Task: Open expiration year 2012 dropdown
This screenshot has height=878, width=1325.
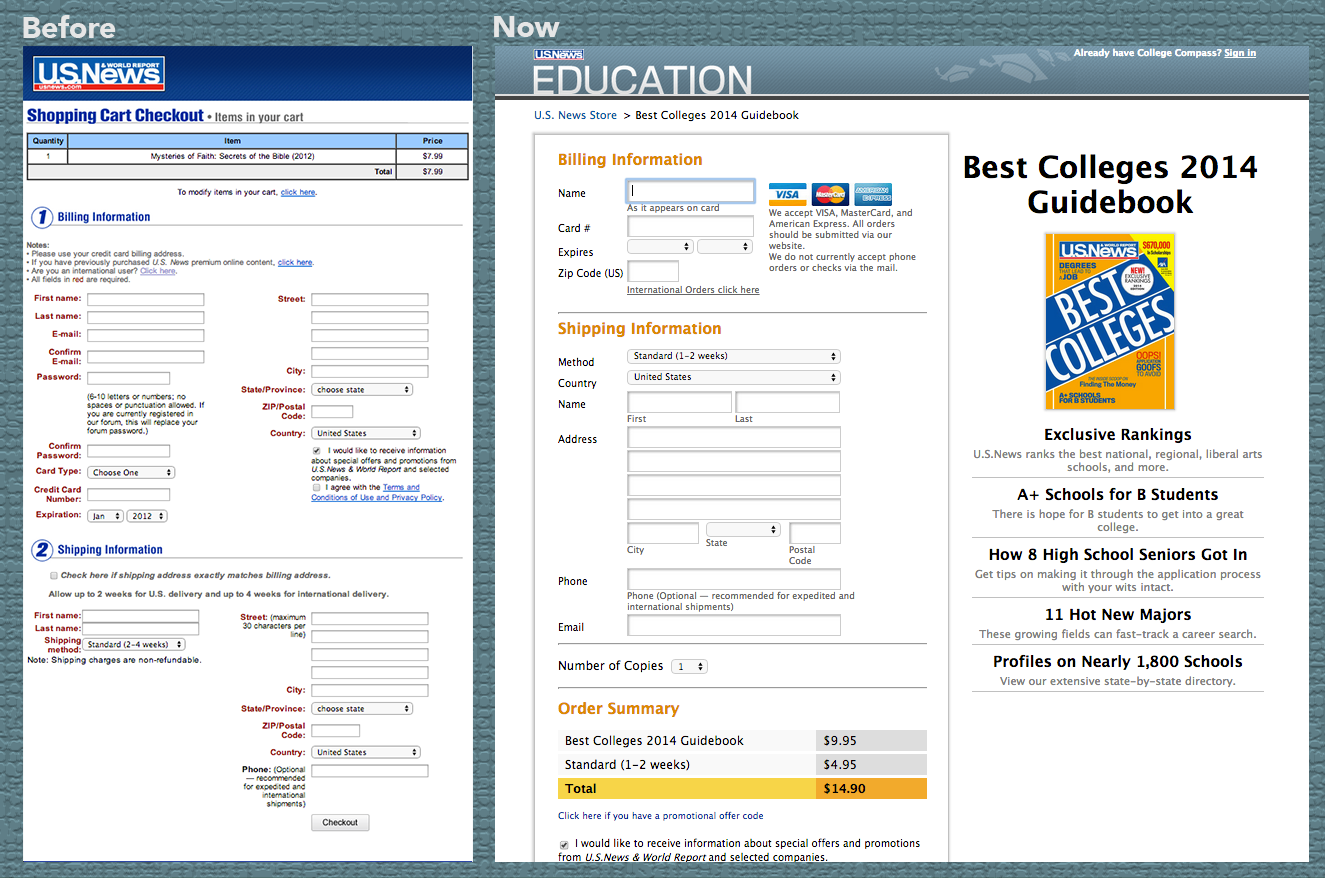Action: click(x=147, y=517)
